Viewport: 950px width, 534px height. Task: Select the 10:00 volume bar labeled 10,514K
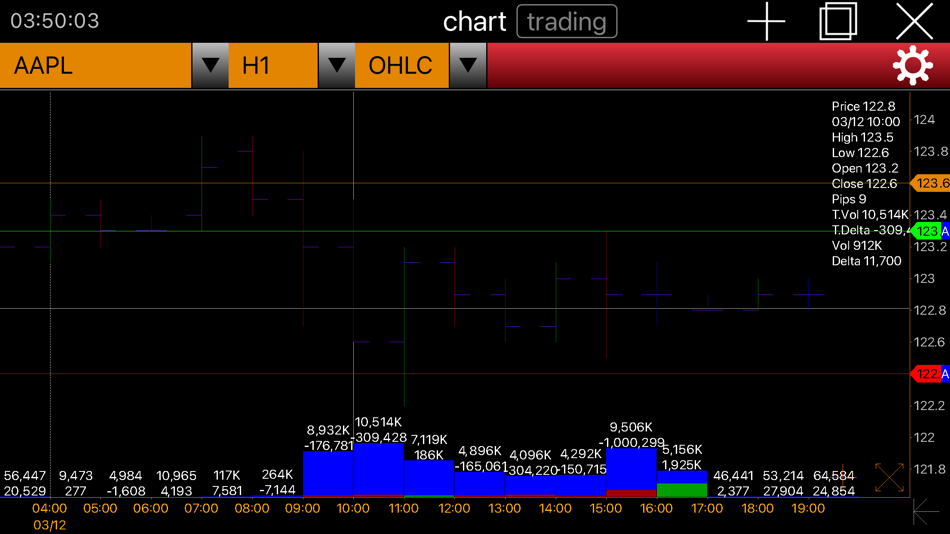tap(379, 470)
